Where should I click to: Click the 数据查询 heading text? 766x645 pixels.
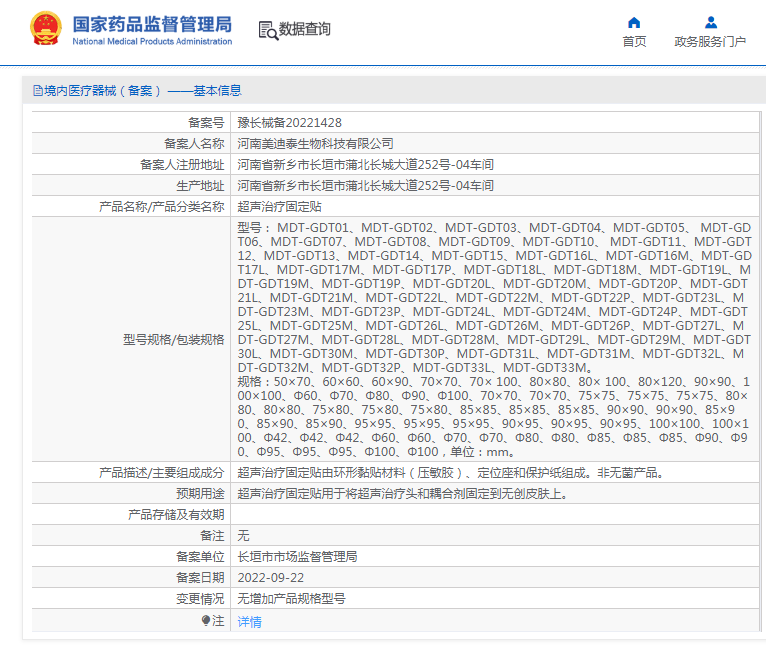[x=304, y=29]
